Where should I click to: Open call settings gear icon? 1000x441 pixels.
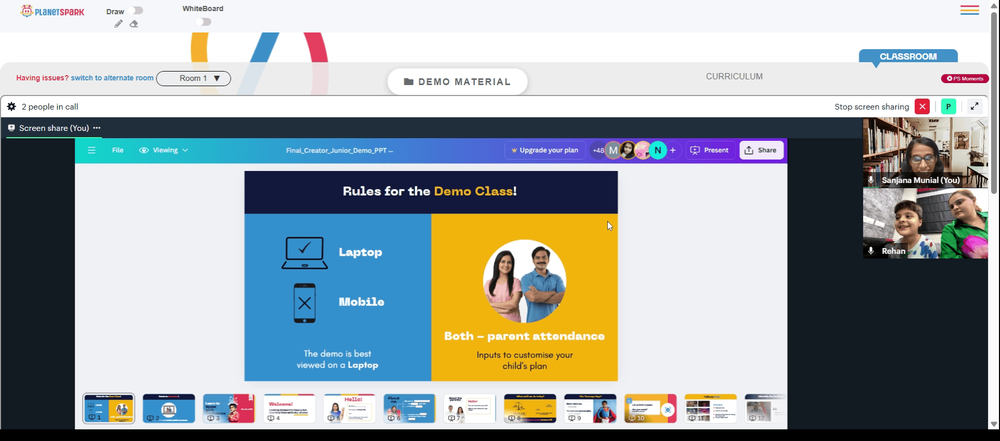point(11,107)
